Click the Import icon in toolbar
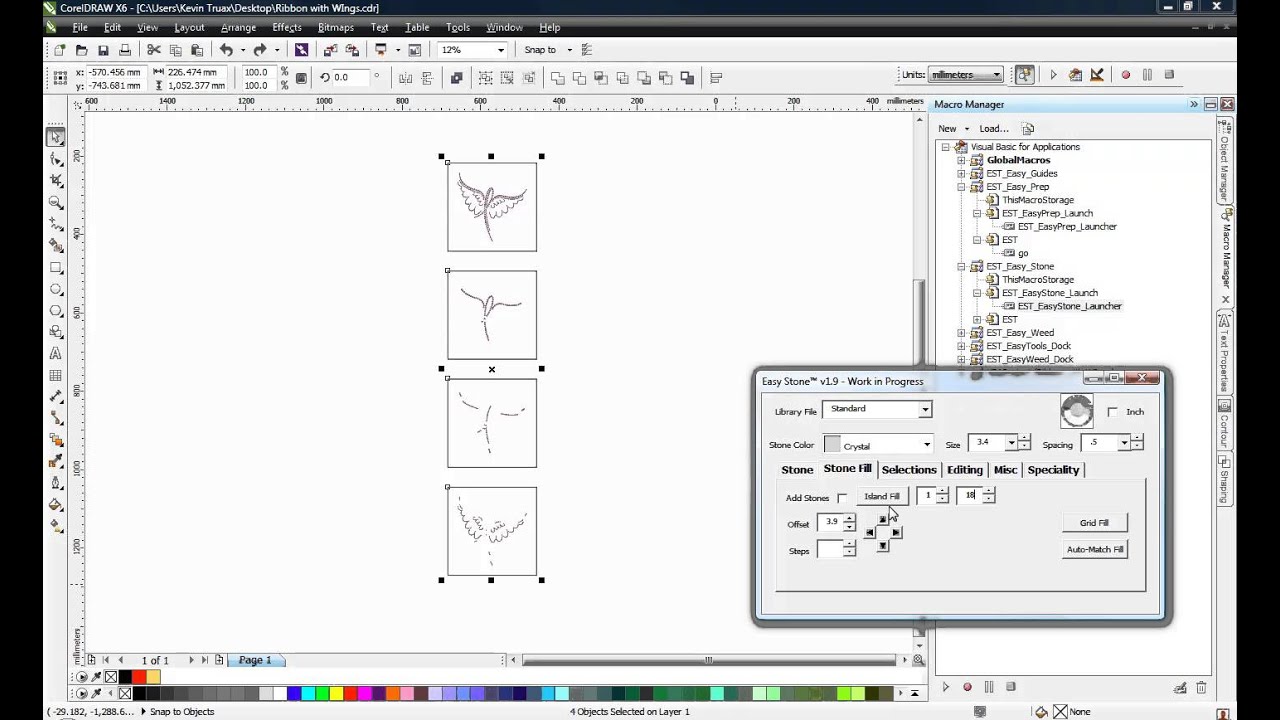The height and width of the screenshot is (720, 1280). pyautogui.click(x=330, y=50)
